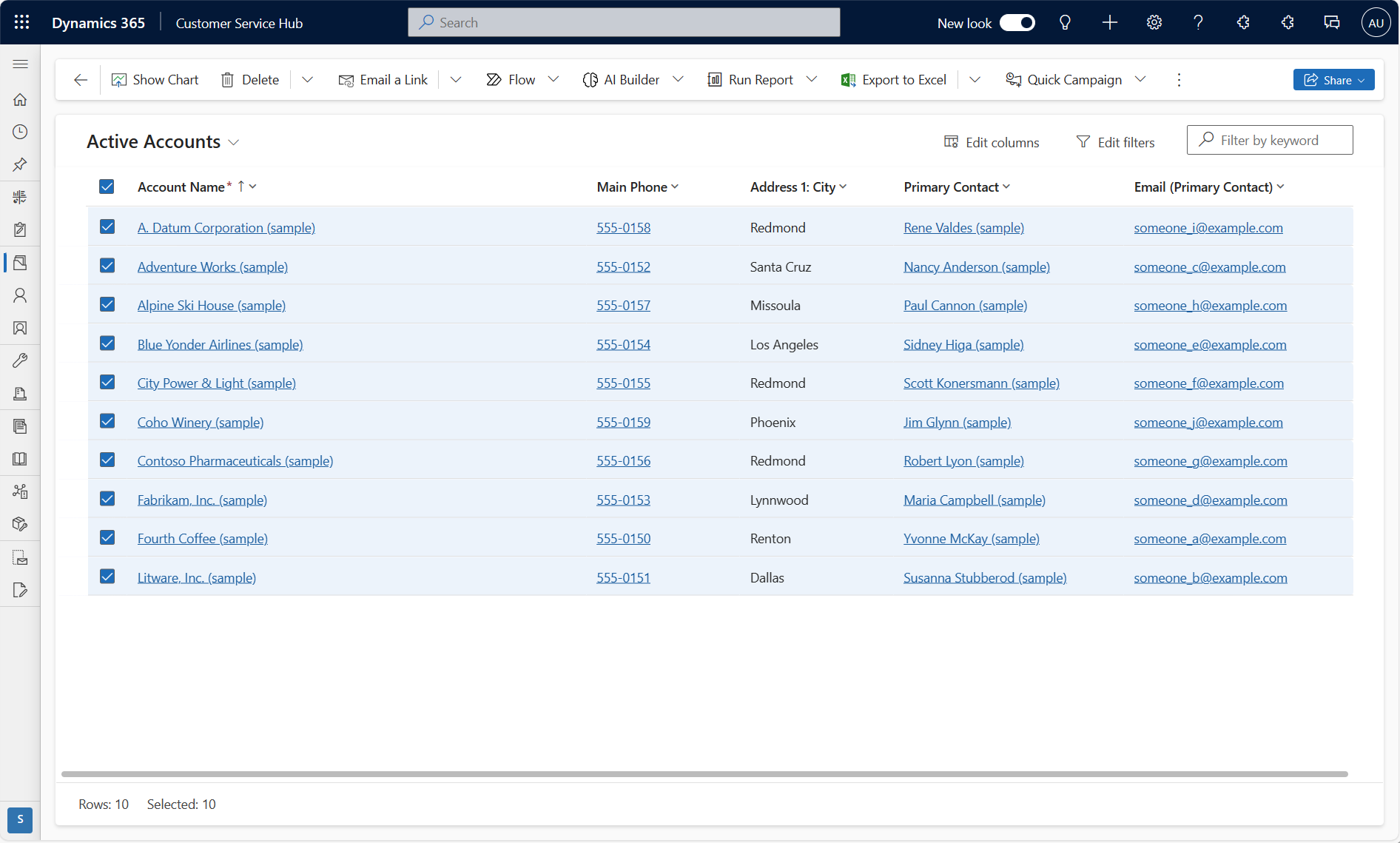Click Show Chart in command bar
Image resolution: width=1400 pixels, height=843 pixels.
point(155,79)
